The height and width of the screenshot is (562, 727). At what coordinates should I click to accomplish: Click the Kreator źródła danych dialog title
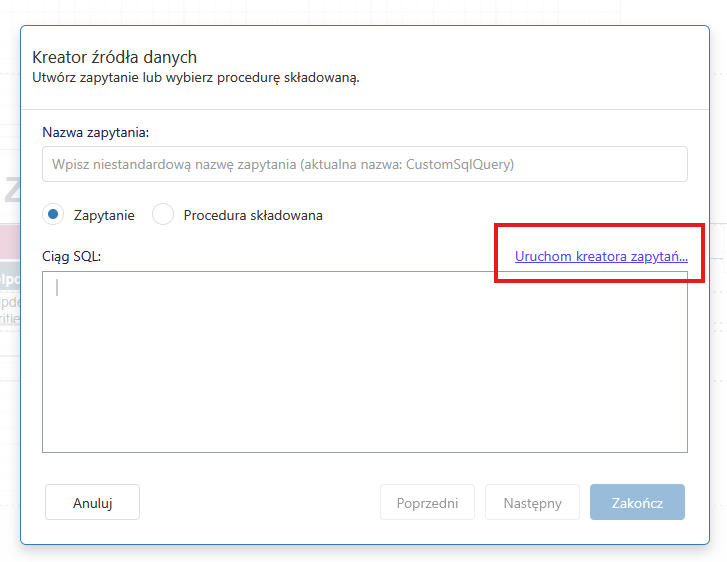point(114,58)
